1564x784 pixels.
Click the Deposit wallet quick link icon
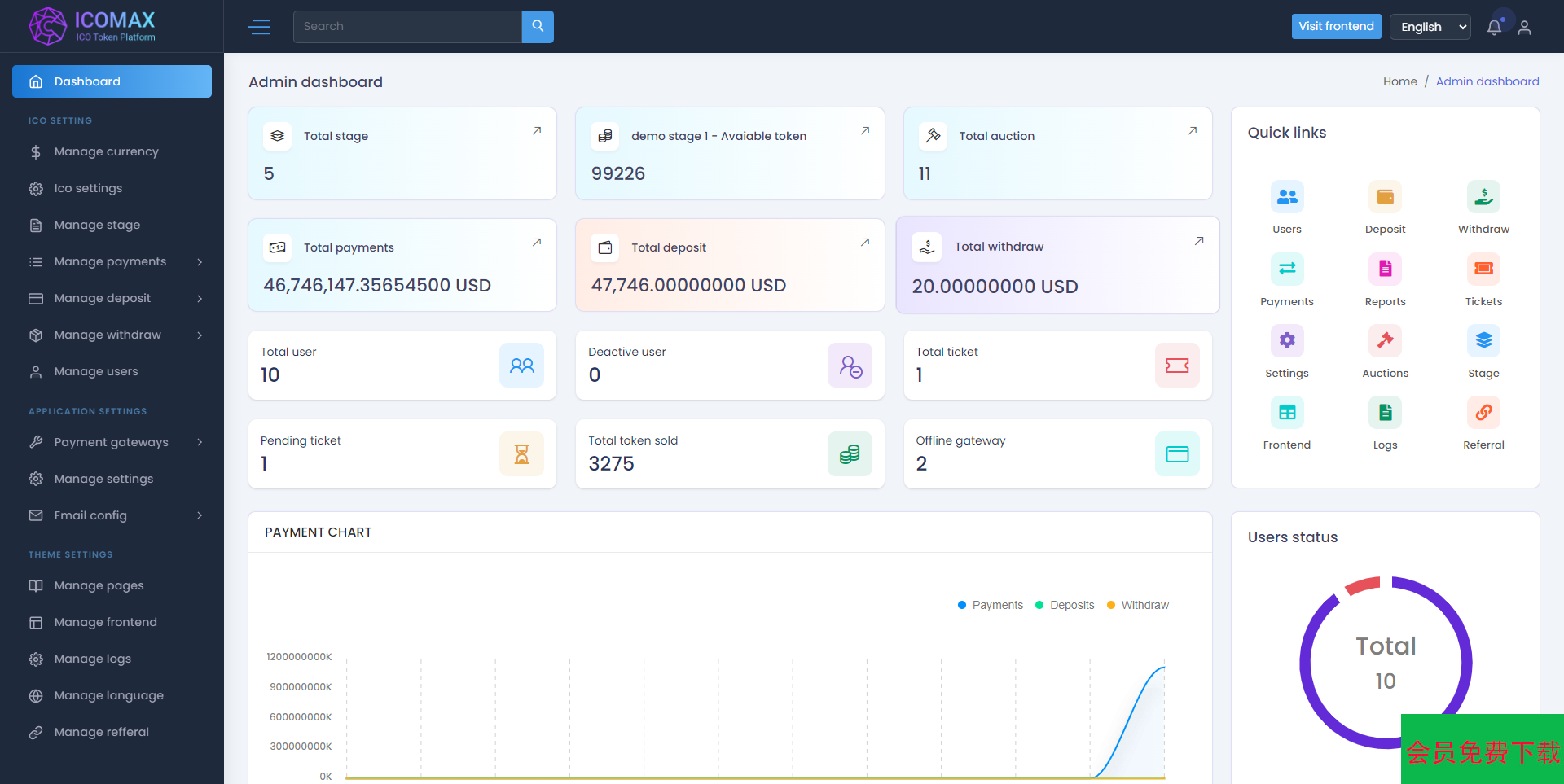1385,197
